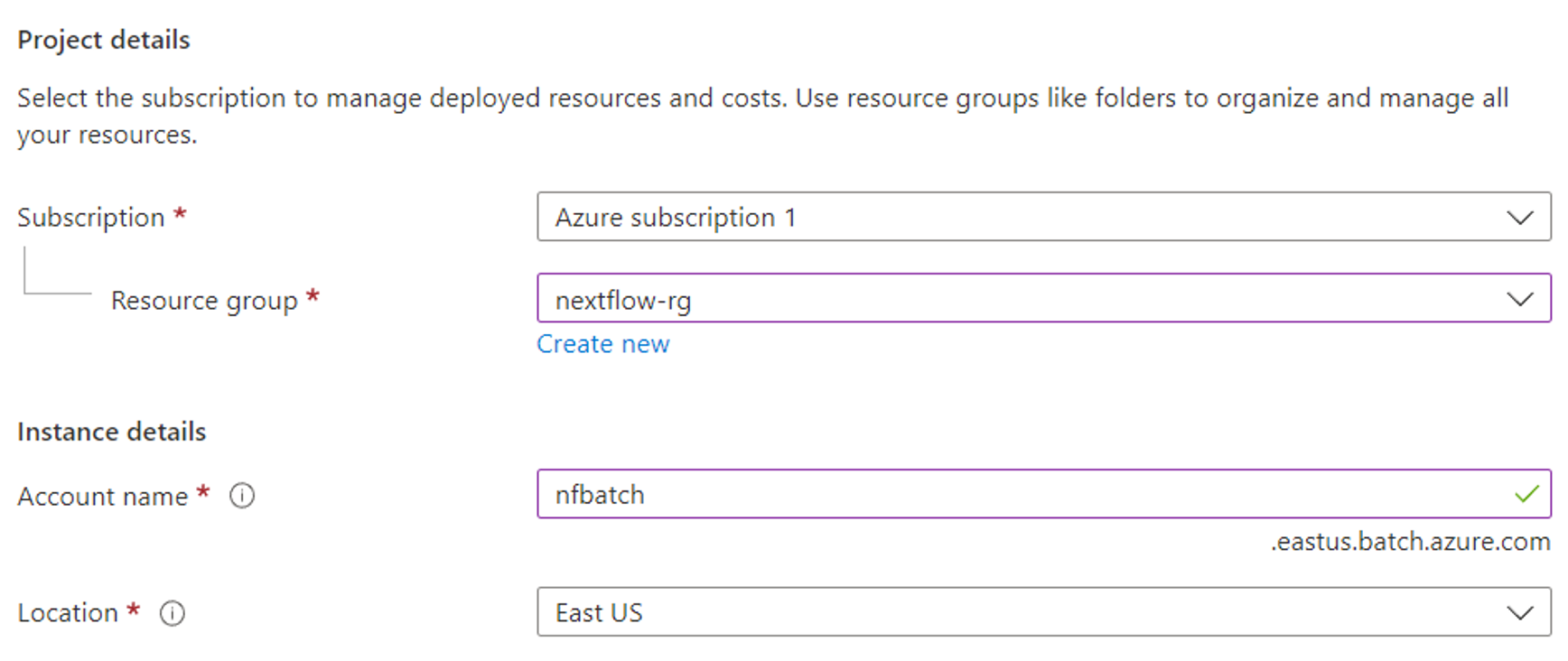Click the red asterisk next to Subscription
The height and width of the screenshot is (661, 1568).
(x=181, y=214)
